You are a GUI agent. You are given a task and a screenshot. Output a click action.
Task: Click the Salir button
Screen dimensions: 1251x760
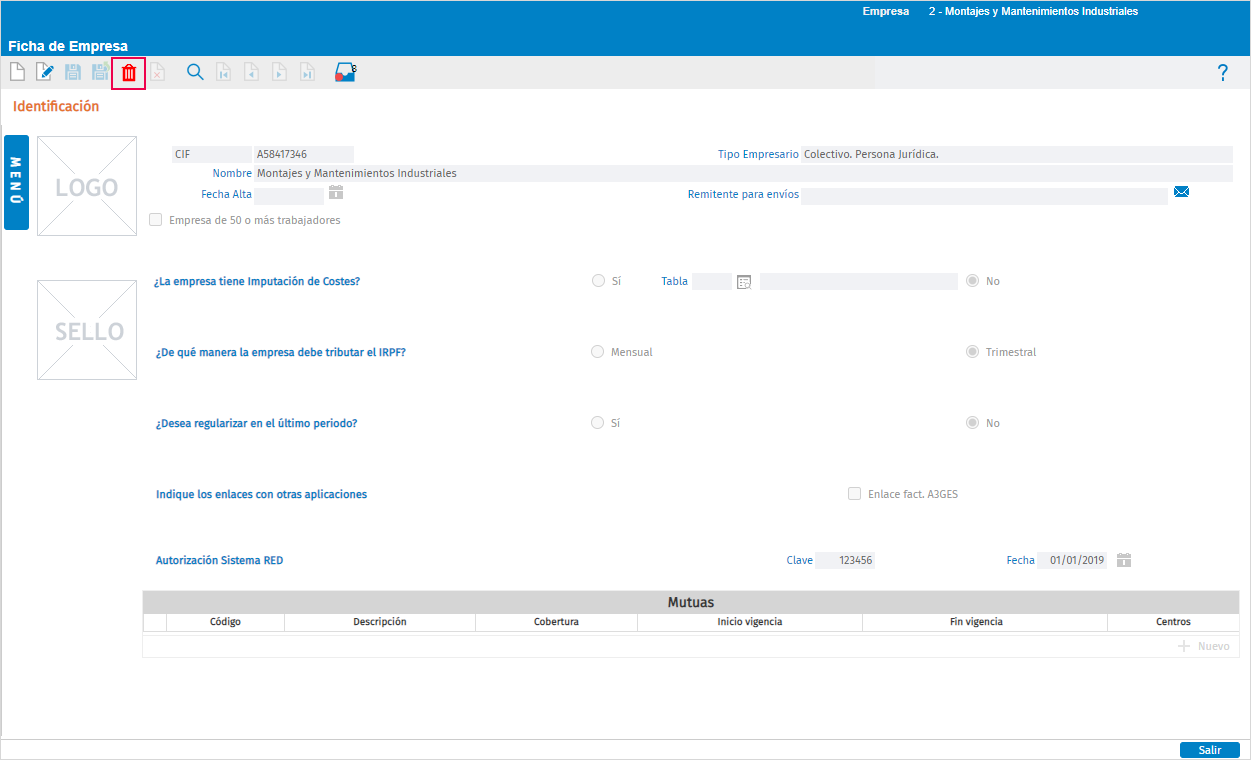1210,750
